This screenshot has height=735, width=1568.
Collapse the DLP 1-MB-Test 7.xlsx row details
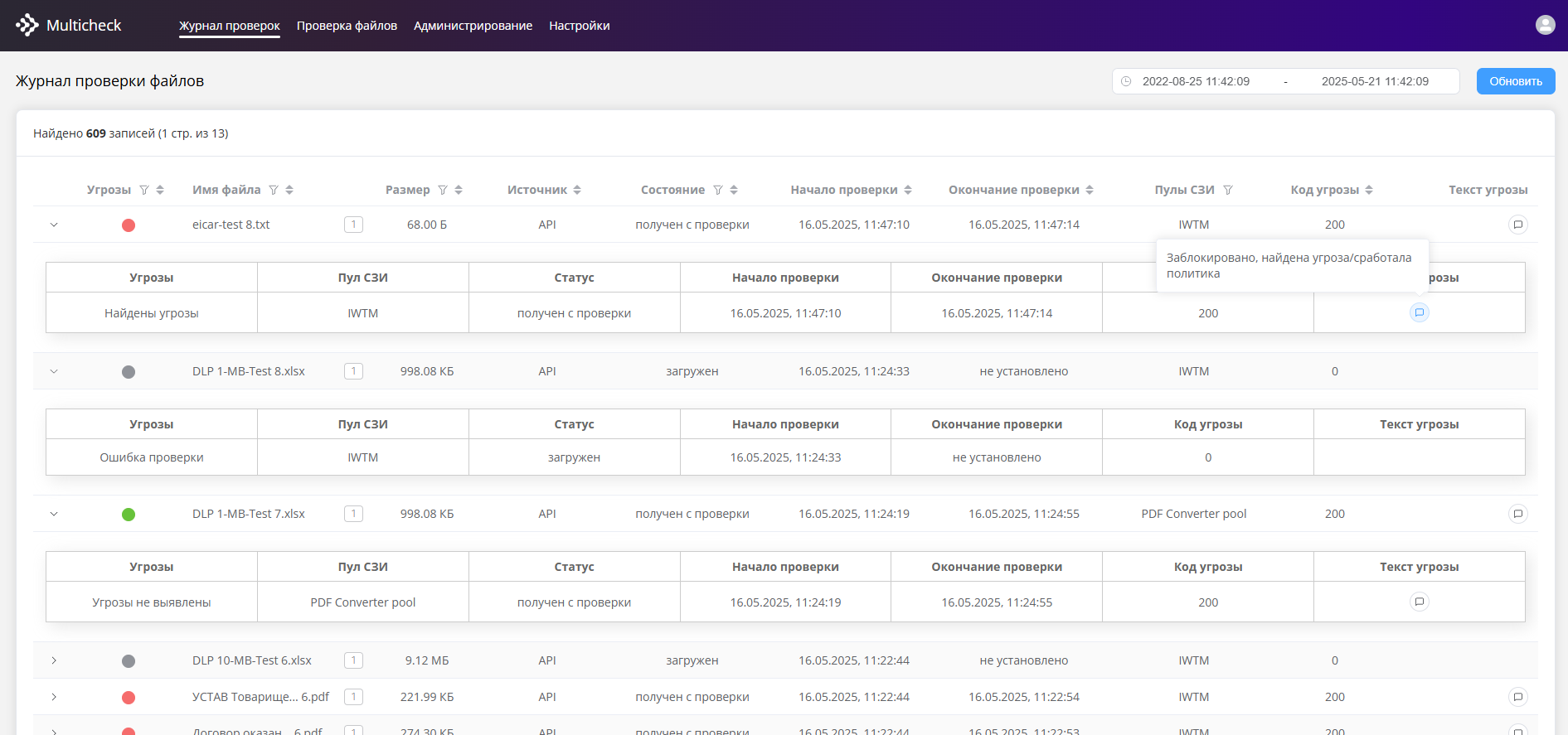pos(54,514)
